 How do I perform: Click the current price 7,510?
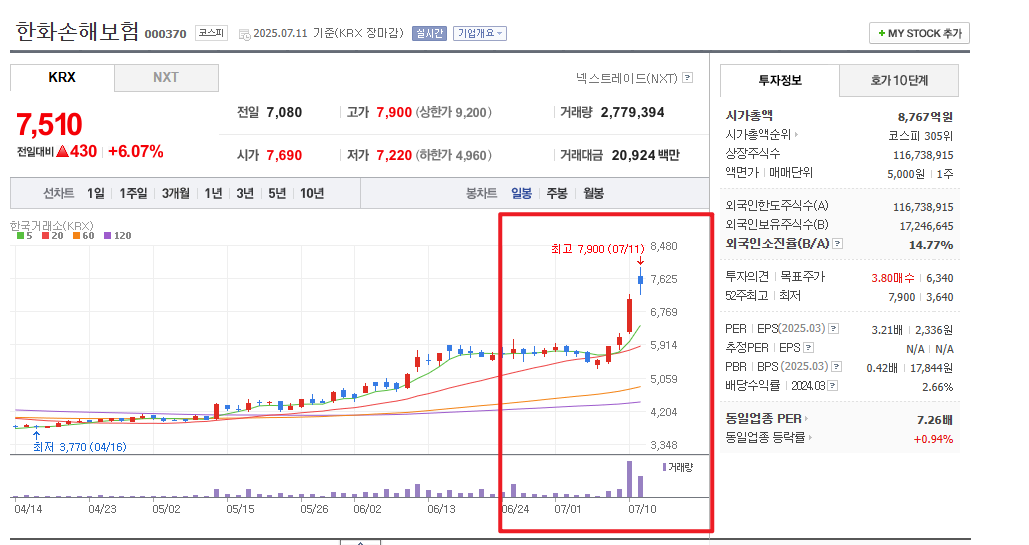(49, 124)
